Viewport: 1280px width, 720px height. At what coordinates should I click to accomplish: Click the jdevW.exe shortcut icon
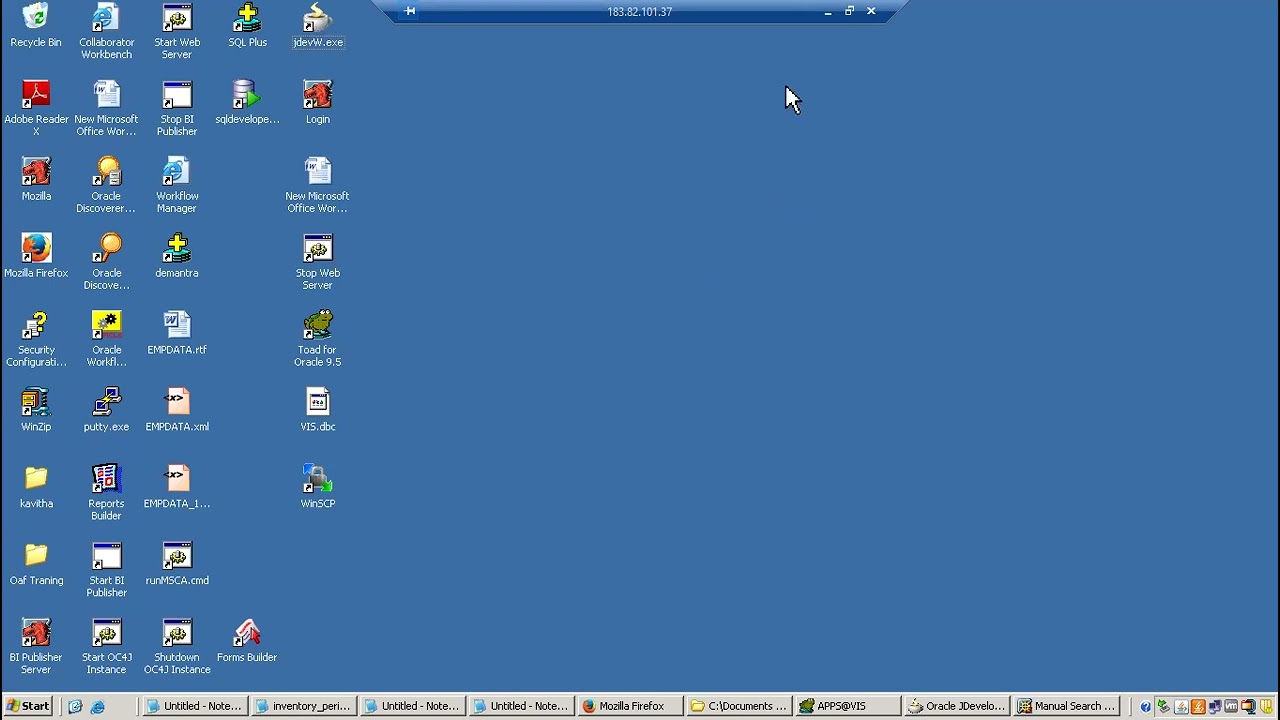tap(318, 26)
